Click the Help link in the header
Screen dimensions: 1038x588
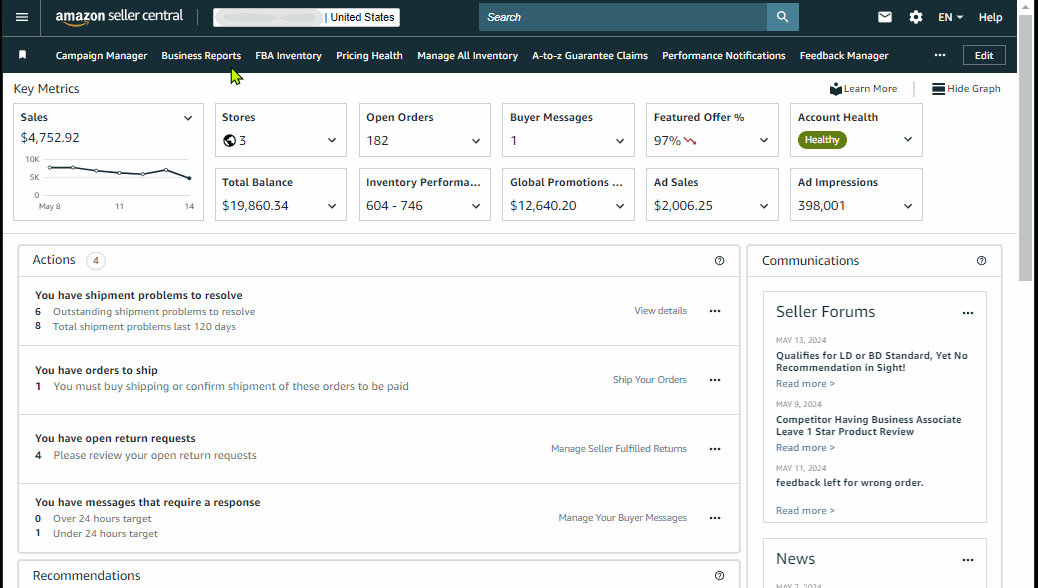coord(990,17)
